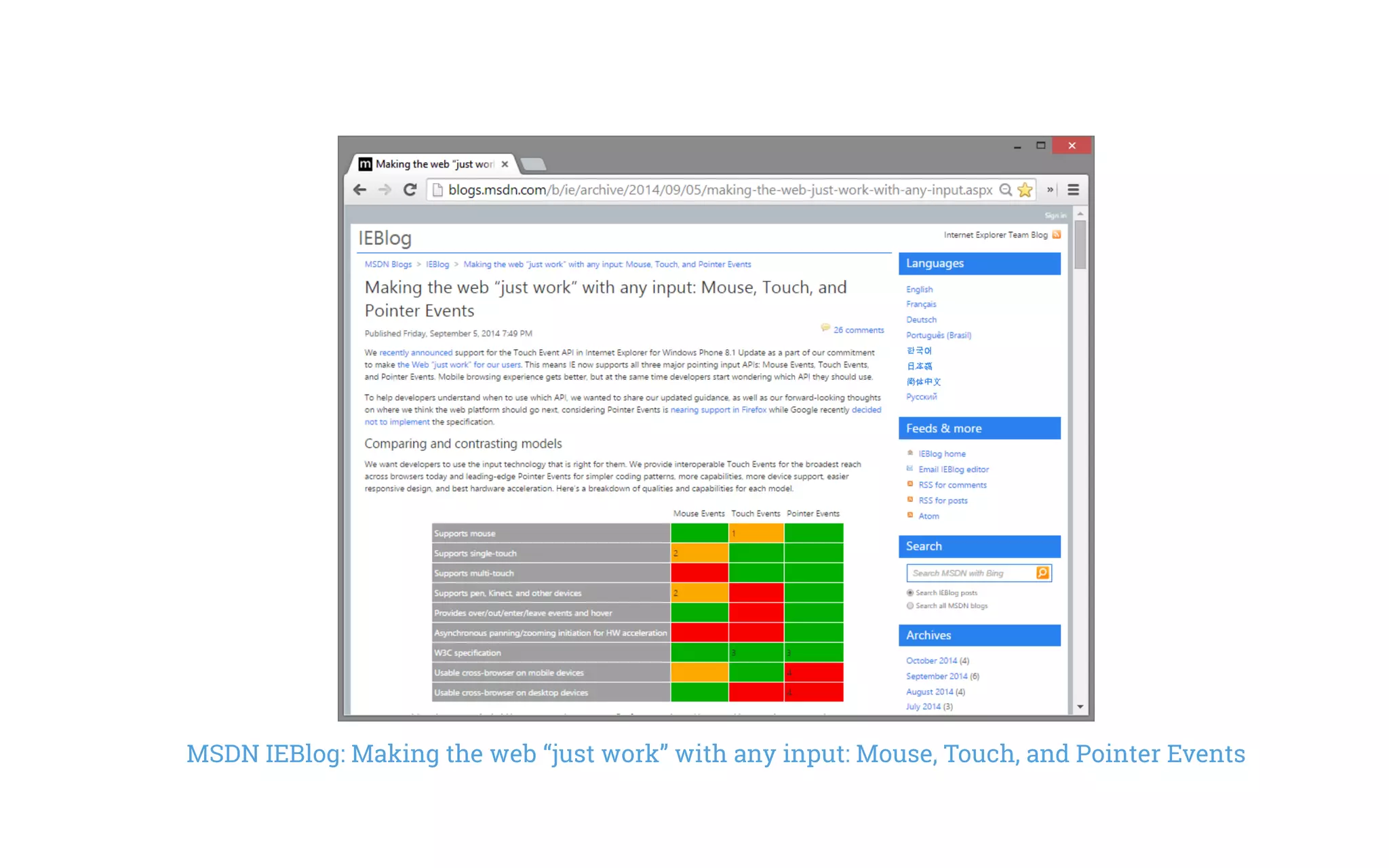
Task: Click the page scrollbar up arrow
Action: tap(1080, 214)
